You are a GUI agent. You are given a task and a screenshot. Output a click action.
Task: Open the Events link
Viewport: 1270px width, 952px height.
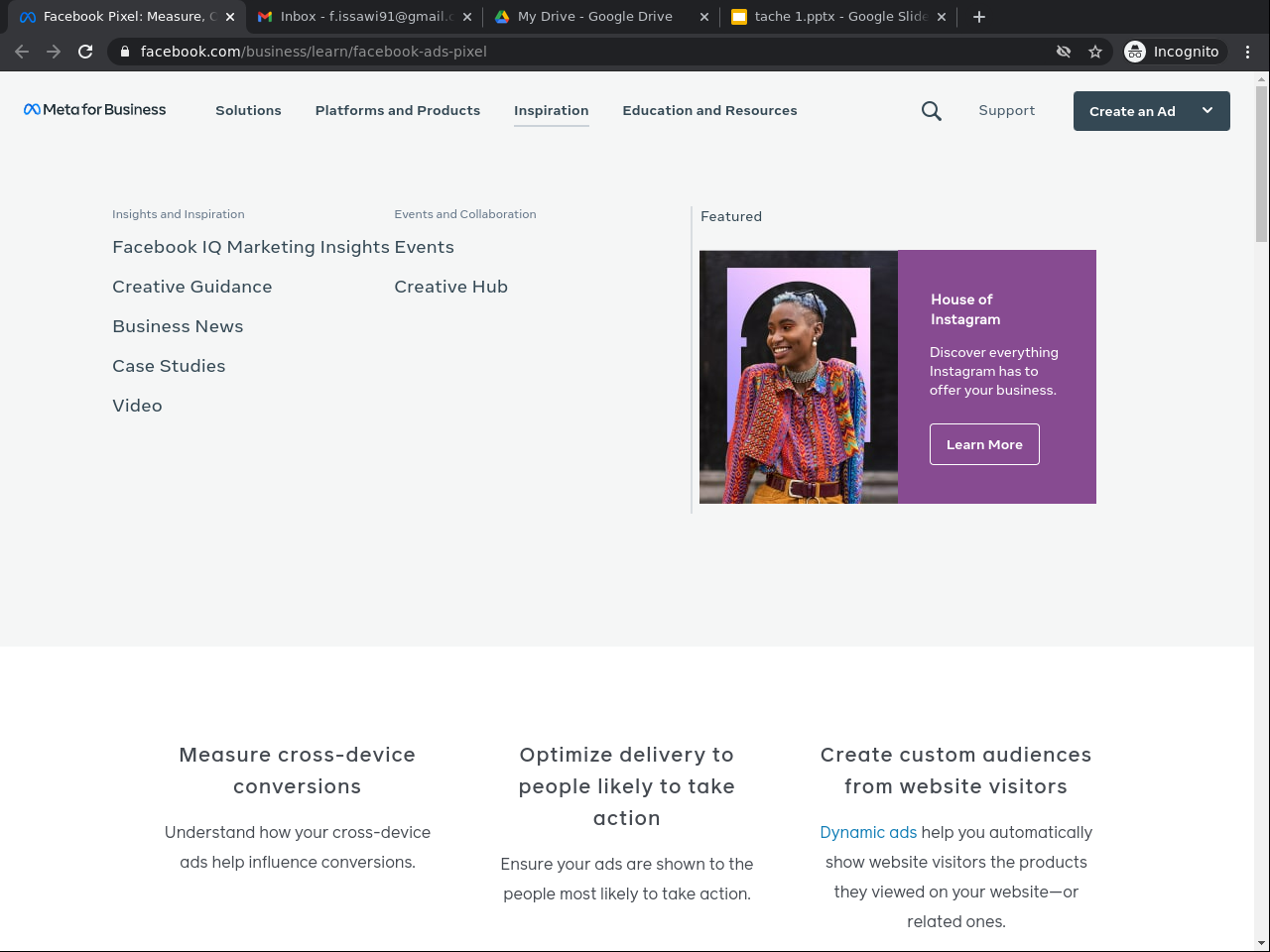pyautogui.click(x=424, y=247)
